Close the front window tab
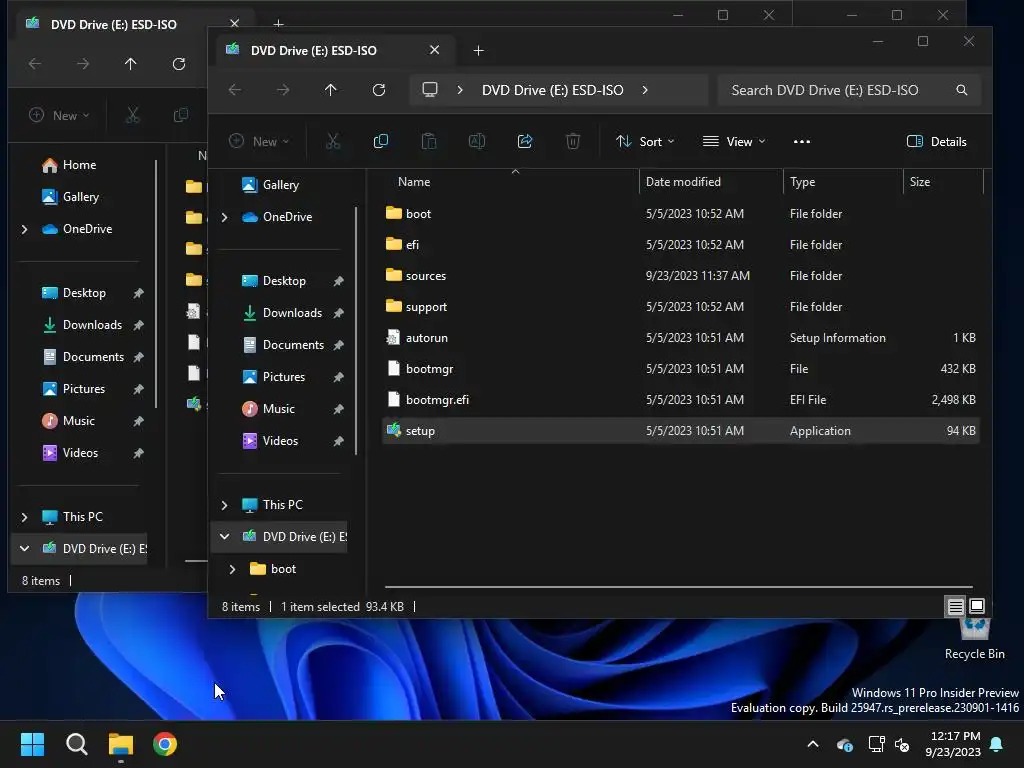1024x768 pixels. [x=434, y=50]
